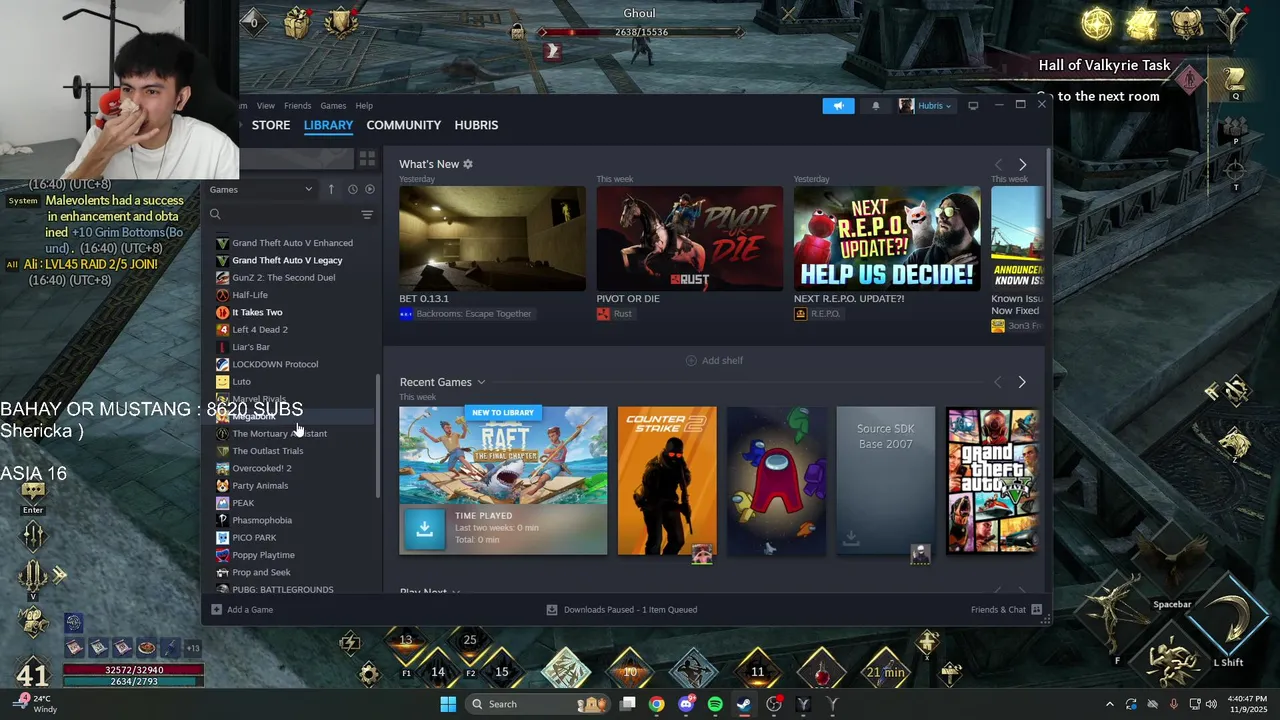The image size is (1280, 720).
Task: Expand the Games filter dropdown
Action: [262, 189]
